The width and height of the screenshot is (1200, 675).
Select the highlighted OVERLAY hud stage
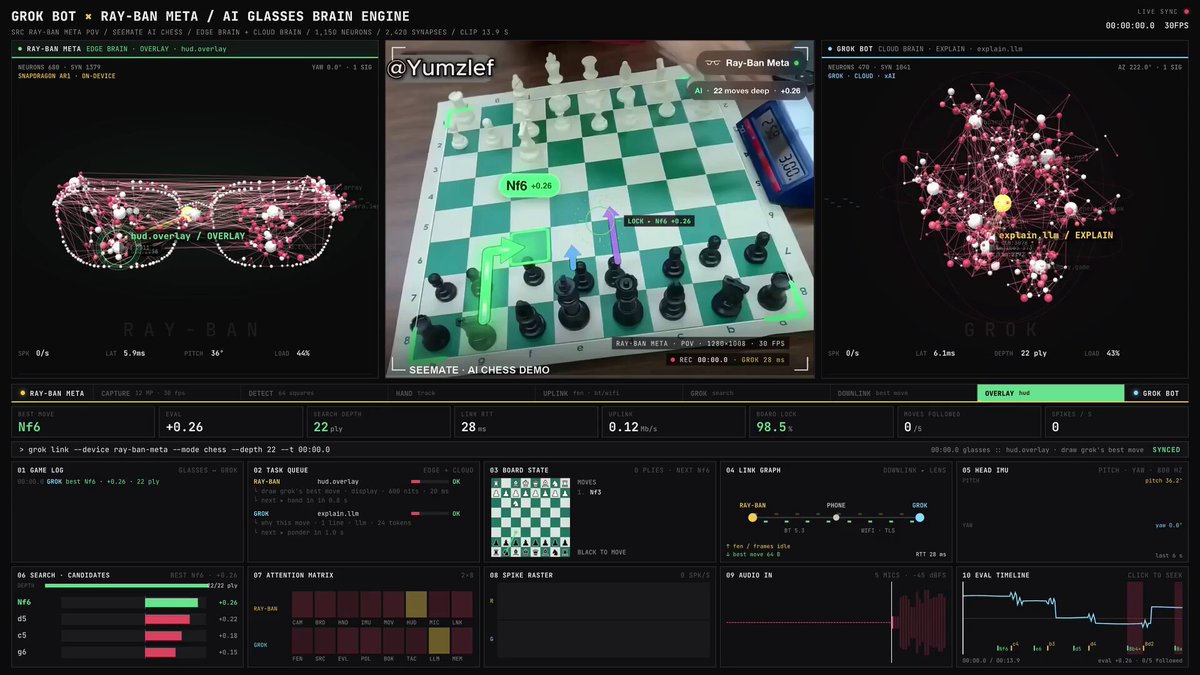pyautogui.click(x=1051, y=393)
